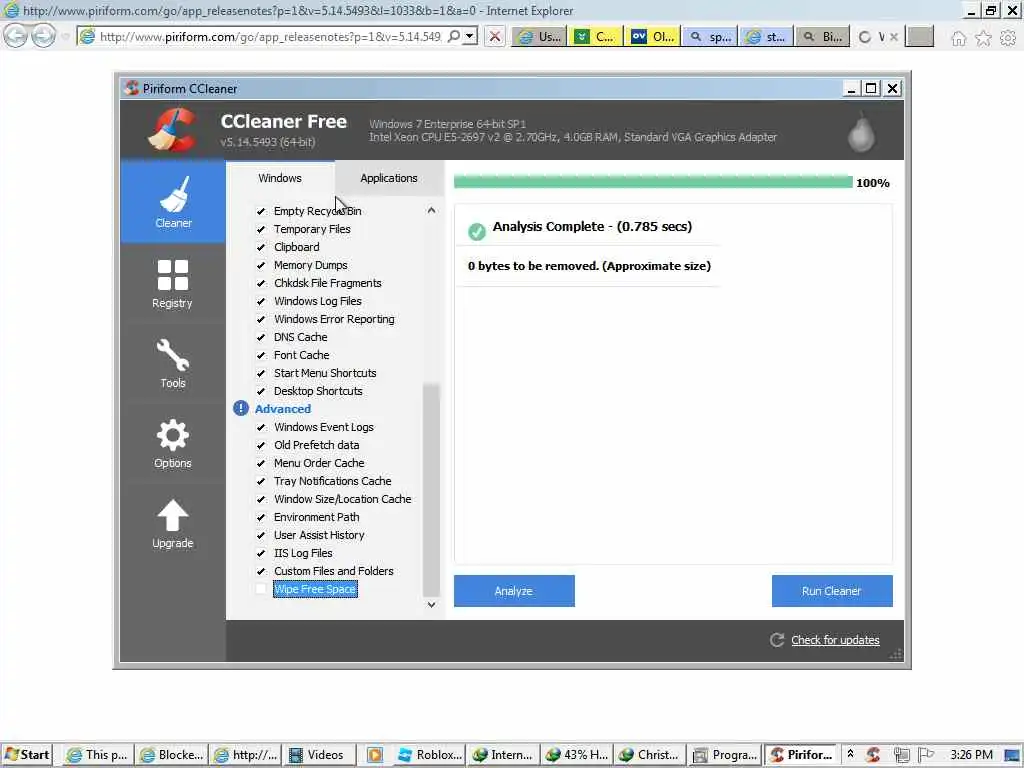Show hidden system tray icons
This screenshot has height=768, width=1024.
tap(850, 754)
